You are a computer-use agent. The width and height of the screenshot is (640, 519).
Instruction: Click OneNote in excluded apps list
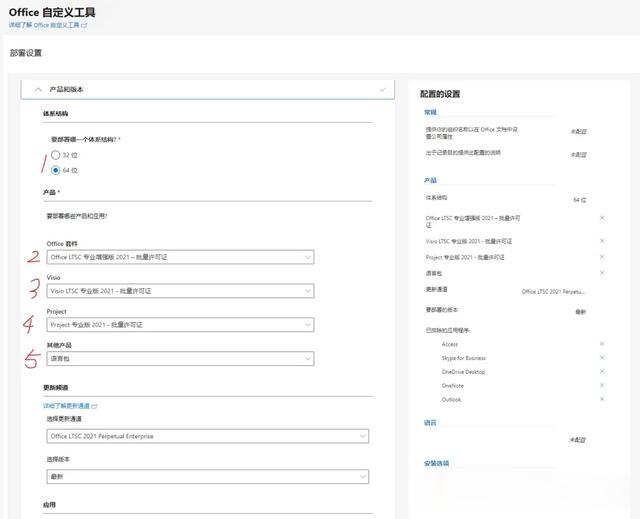pyautogui.click(x=453, y=386)
